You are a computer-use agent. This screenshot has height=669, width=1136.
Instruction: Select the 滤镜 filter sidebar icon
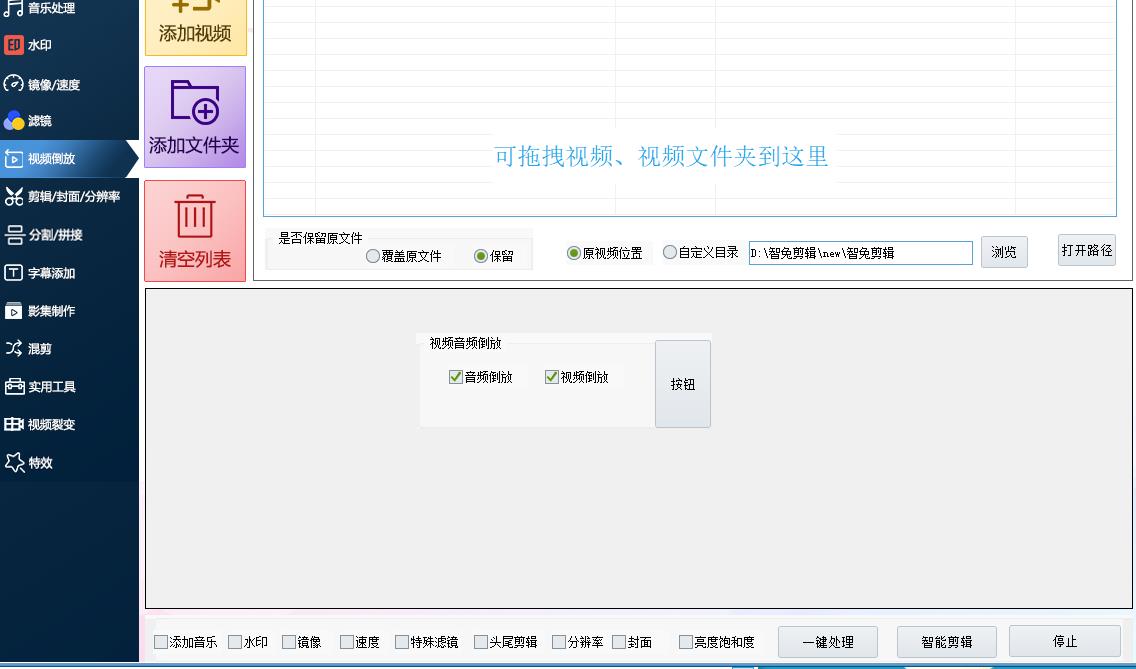[x=14, y=120]
